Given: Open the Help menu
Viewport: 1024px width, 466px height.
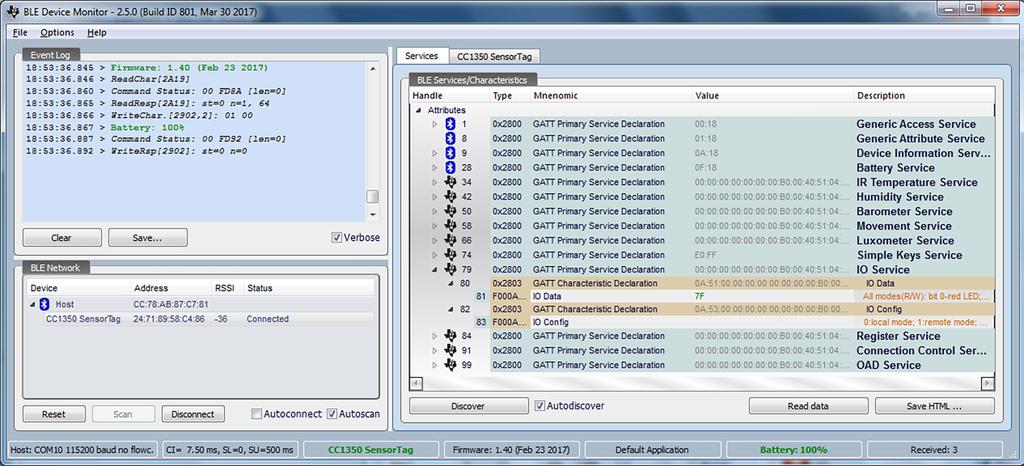Looking at the screenshot, I should (x=97, y=33).
